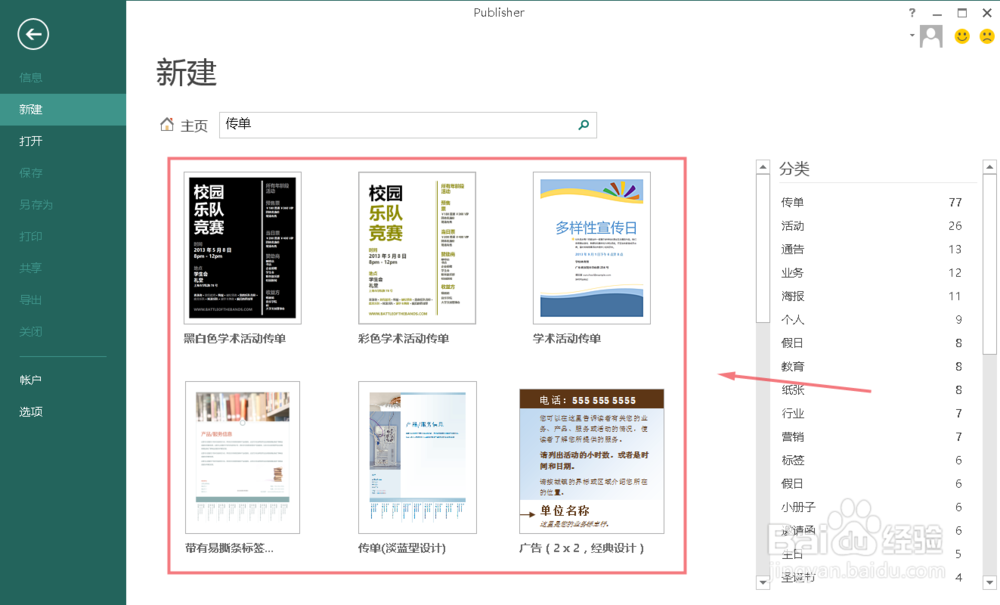Select the 学术活动传单 template
The image size is (1000, 605).
591,245
